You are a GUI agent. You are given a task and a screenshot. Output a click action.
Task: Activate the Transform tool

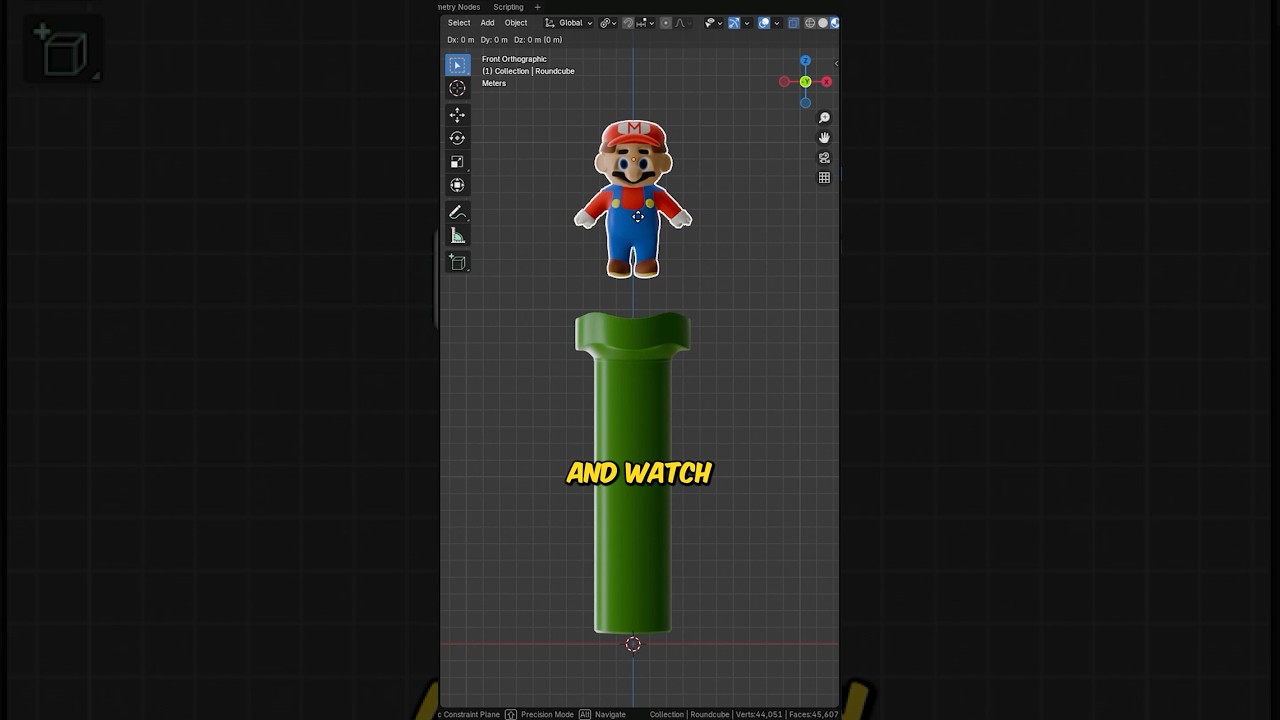point(457,184)
